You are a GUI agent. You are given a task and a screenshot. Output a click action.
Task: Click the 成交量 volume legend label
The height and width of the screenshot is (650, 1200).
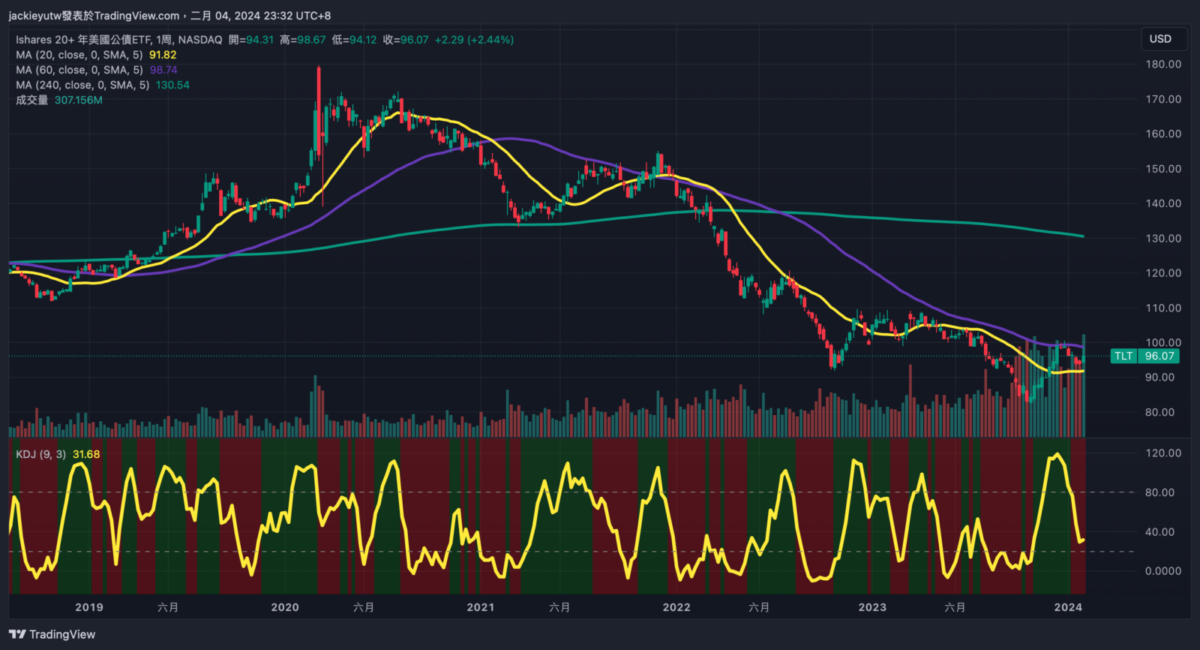pyautogui.click(x=32, y=100)
